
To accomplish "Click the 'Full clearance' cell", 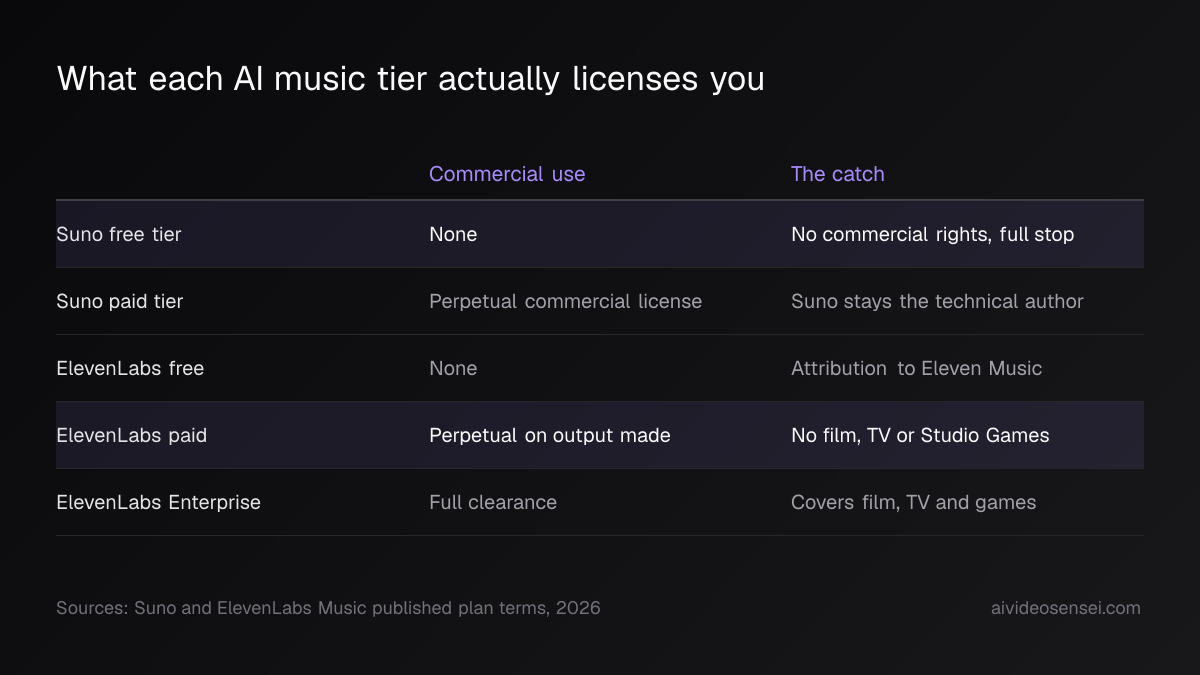I will click(493, 502).
